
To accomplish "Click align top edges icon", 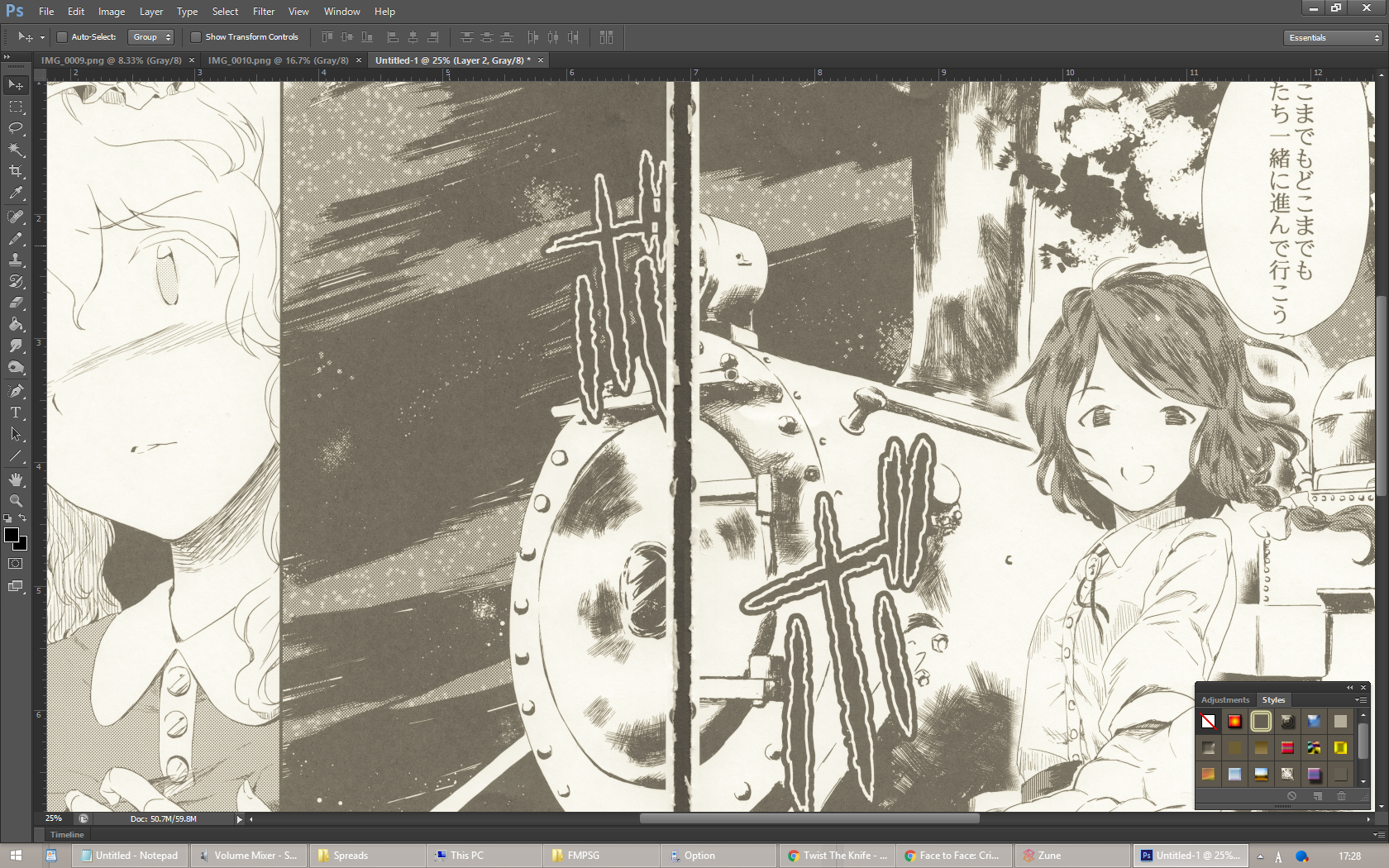I will (327, 37).
